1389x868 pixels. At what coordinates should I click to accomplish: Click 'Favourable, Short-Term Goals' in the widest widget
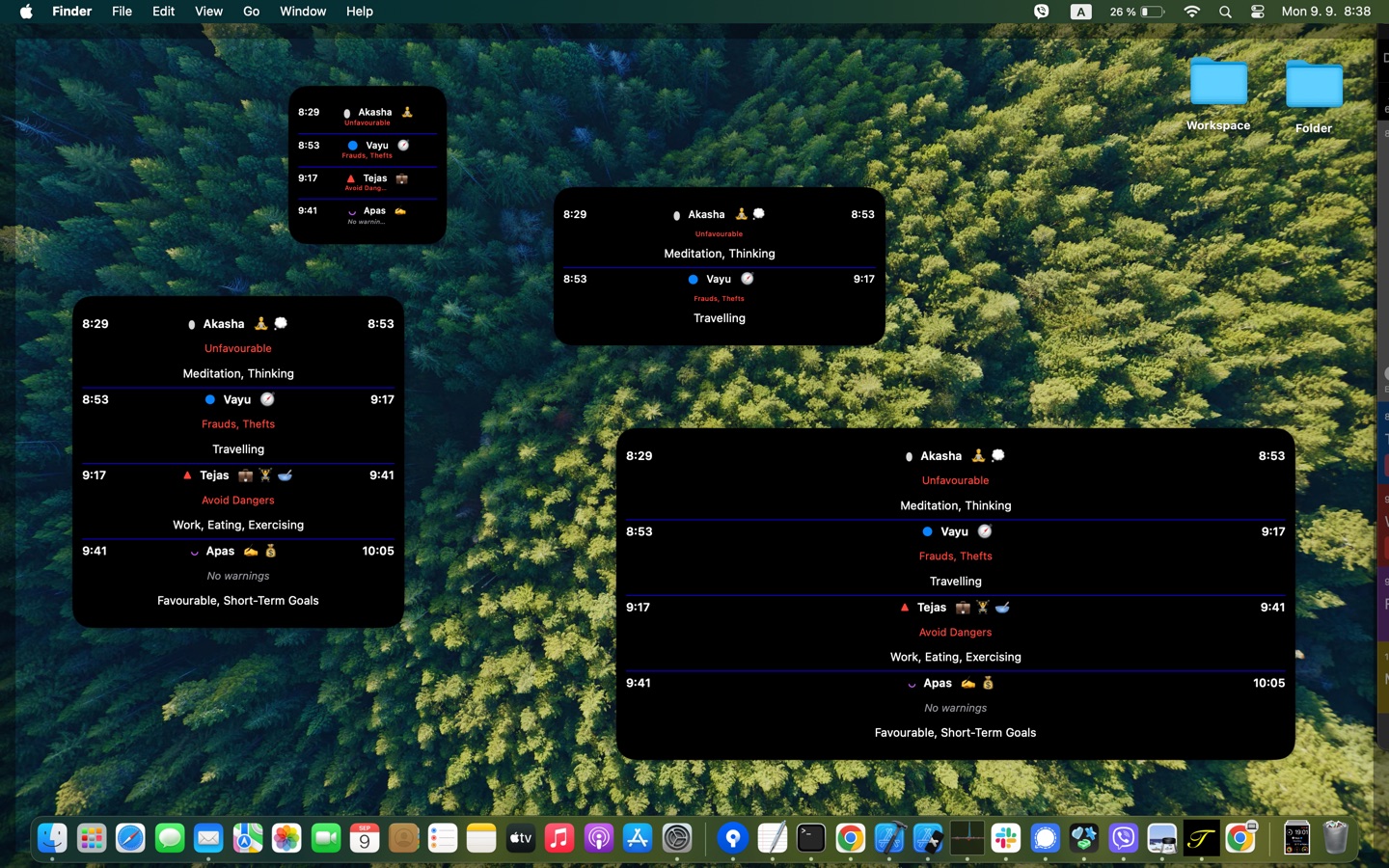[x=955, y=733]
